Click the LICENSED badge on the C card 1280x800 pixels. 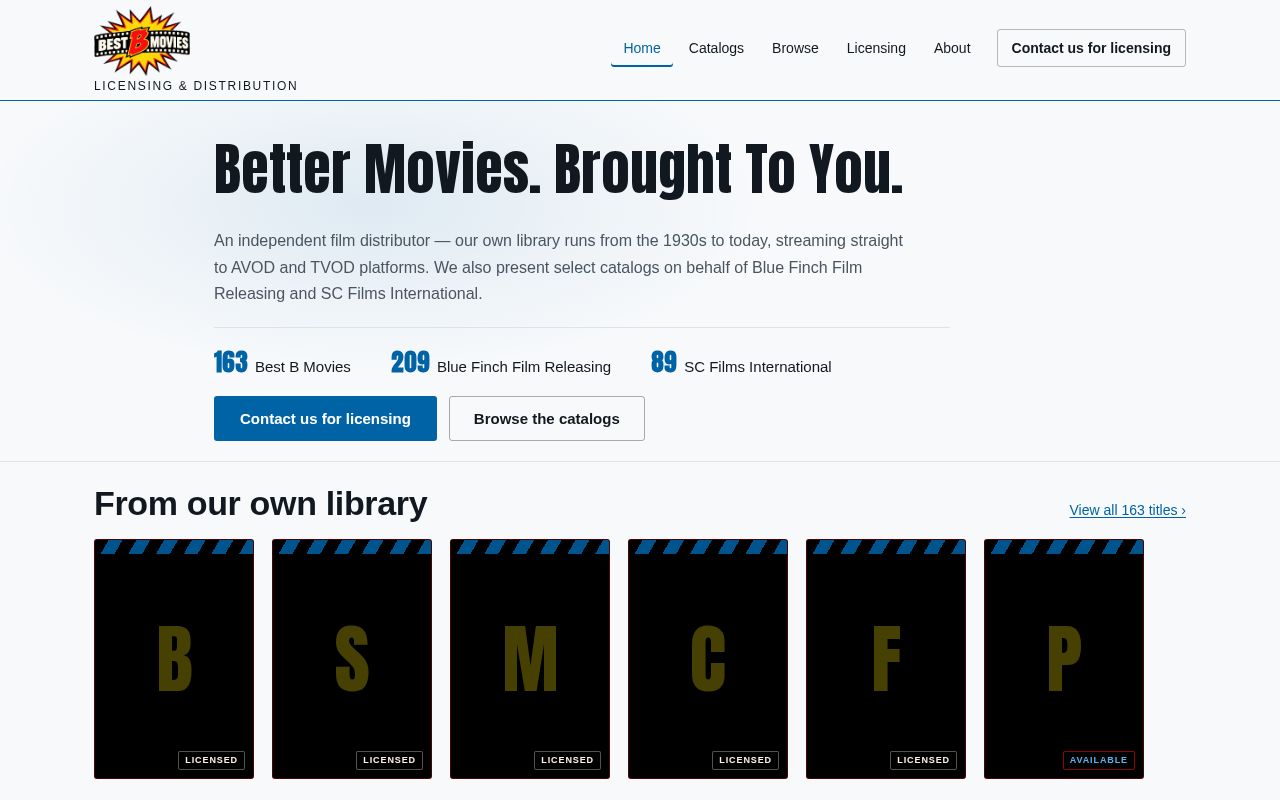[745, 760]
